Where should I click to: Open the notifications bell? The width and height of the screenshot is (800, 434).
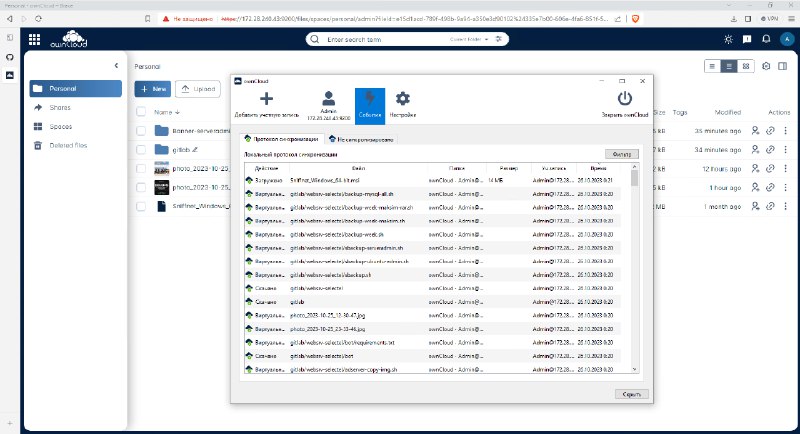(766, 39)
